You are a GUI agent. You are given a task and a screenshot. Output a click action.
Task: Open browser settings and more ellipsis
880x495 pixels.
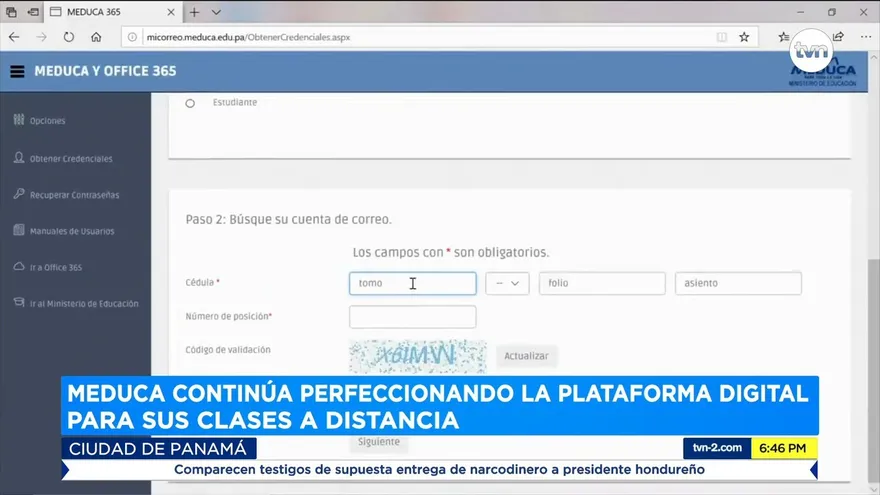[x=866, y=37]
